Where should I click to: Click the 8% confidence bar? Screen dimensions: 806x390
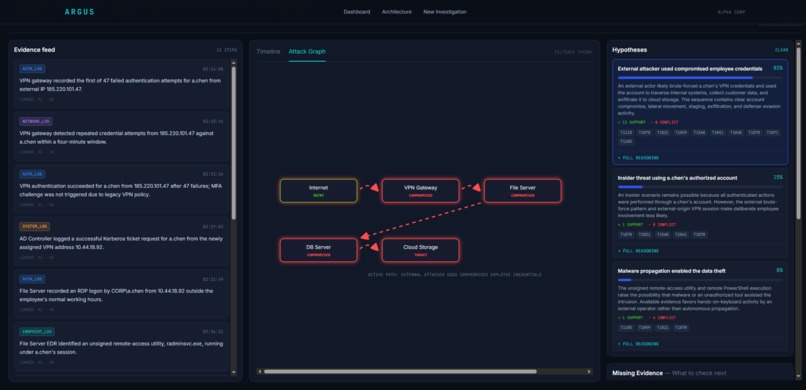click(700, 280)
